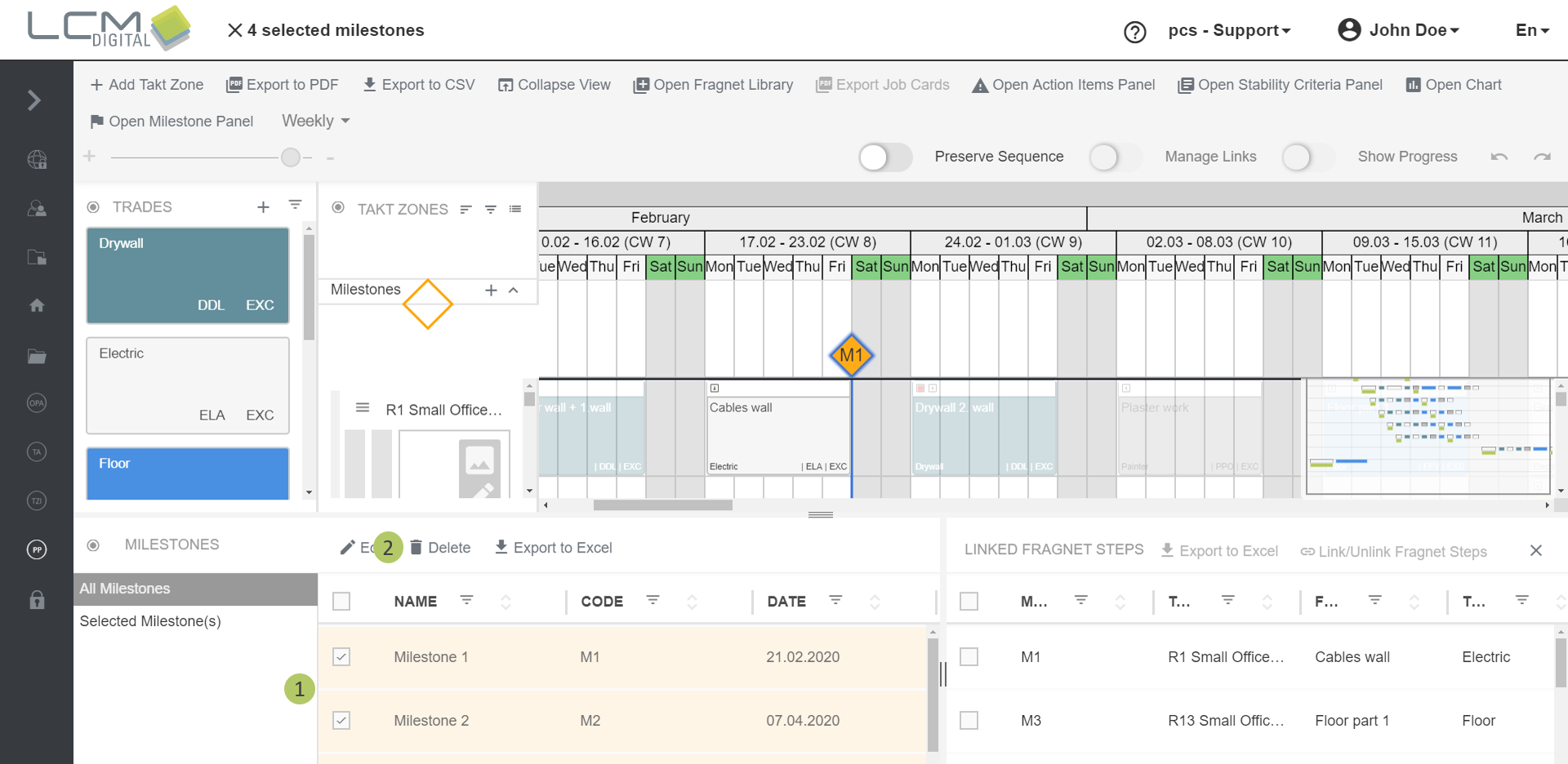Image resolution: width=1568 pixels, height=764 pixels.
Task: Click the lock icon in the sidebar
Action: point(36,600)
